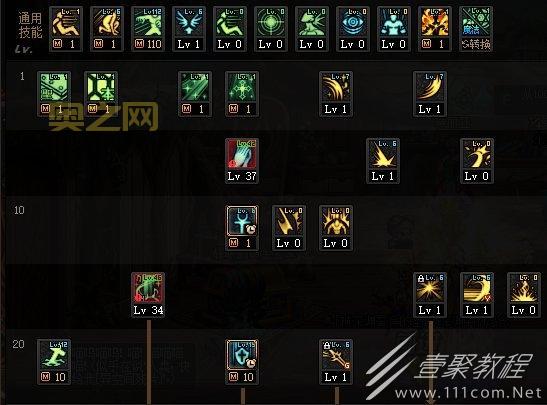
Task: Select the fiery explosion skill in top row
Action: pyautogui.click(x=435, y=29)
